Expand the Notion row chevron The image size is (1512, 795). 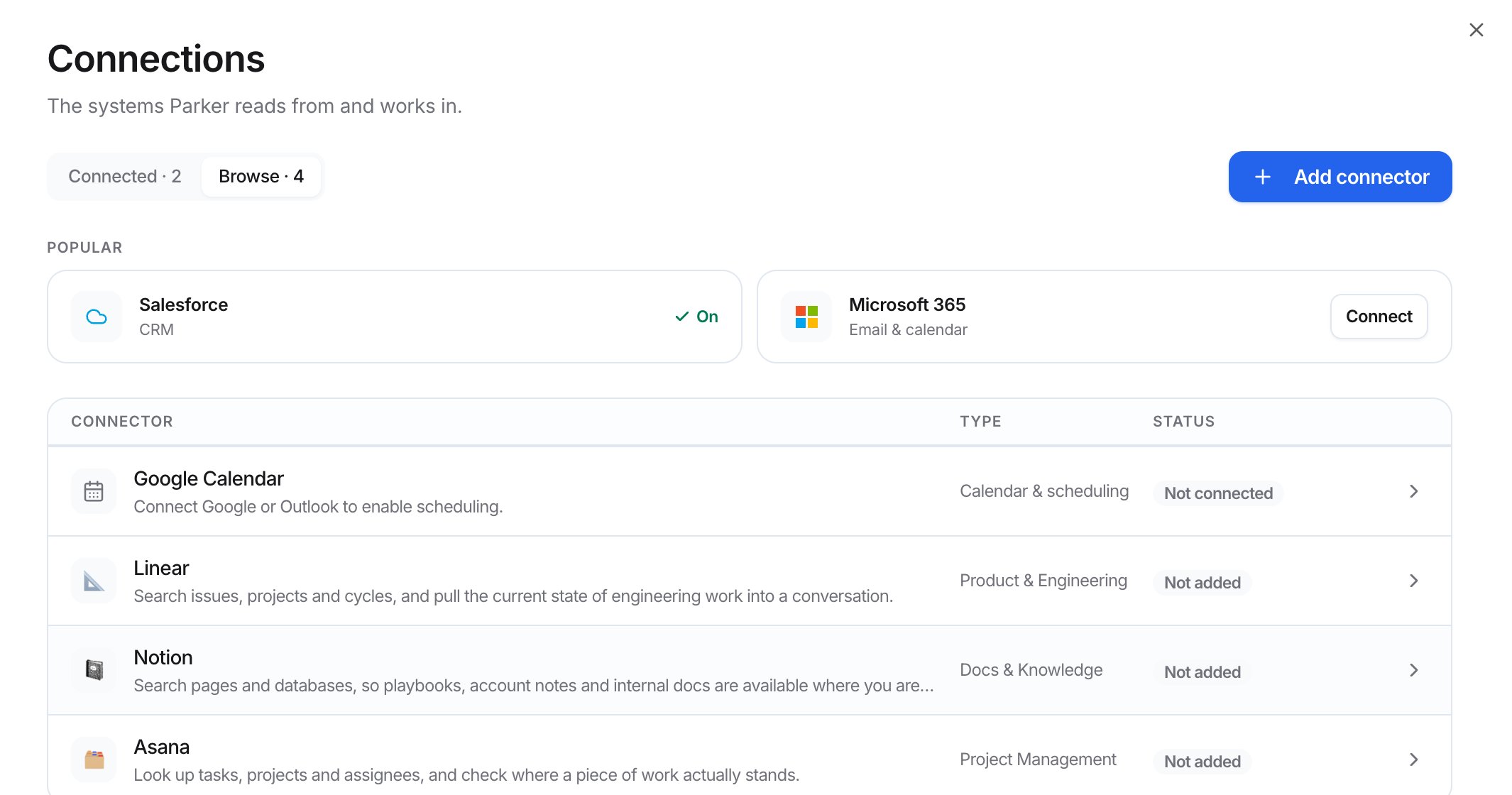coord(1413,670)
